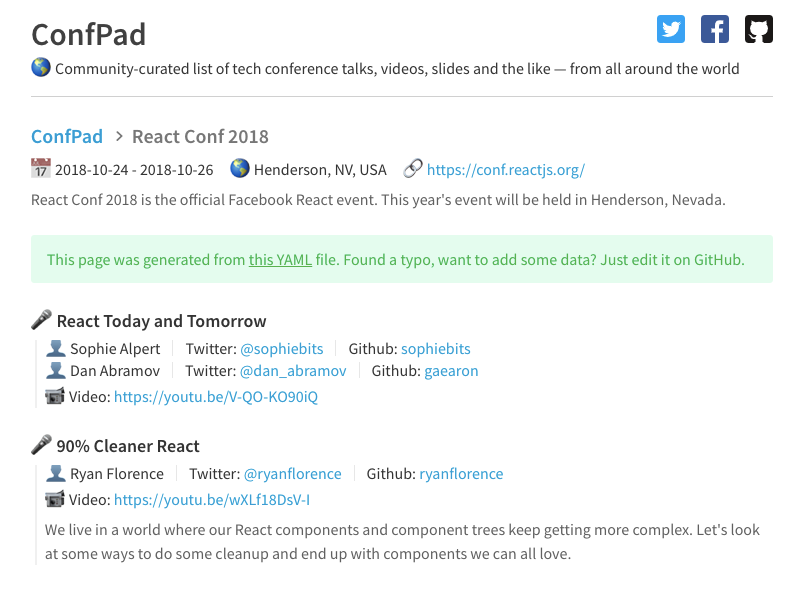Open Dan Abramov's gaearon GitHub profile

click(x=451, y=370)
